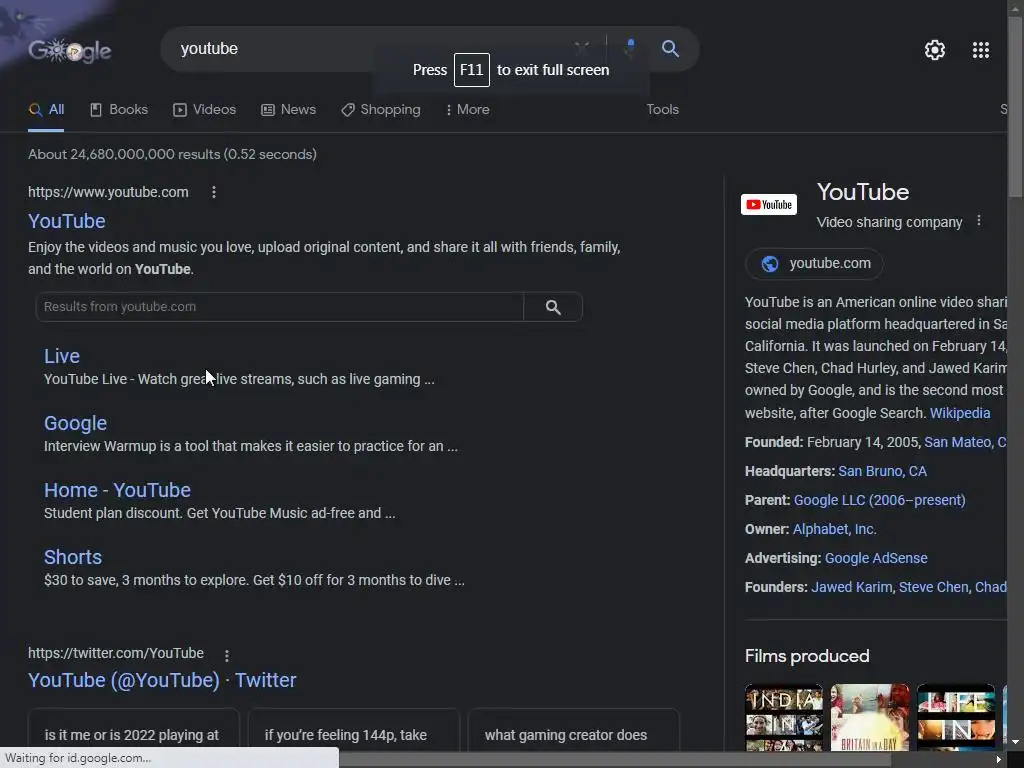Open the Life in a Day film thumbnail
This screenshot has width=1024, height=768.
tap(956, 717)
